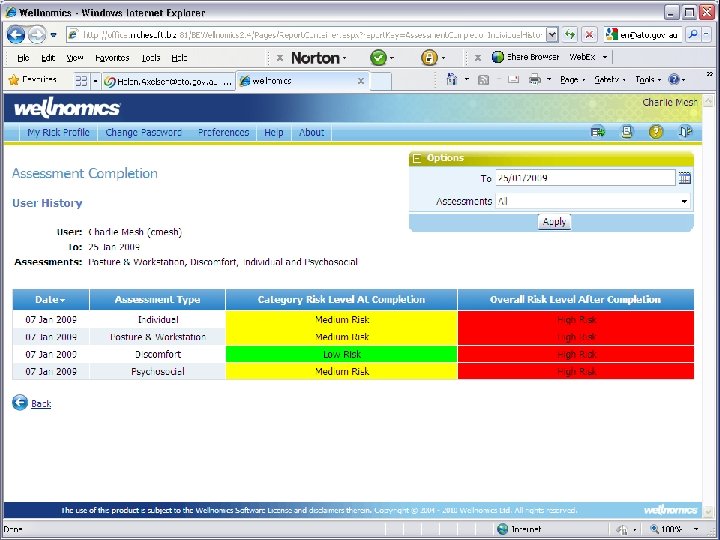Viewport: 720px width, 540px height.
Task: Sort table by the Date column header
Action: 51,299
